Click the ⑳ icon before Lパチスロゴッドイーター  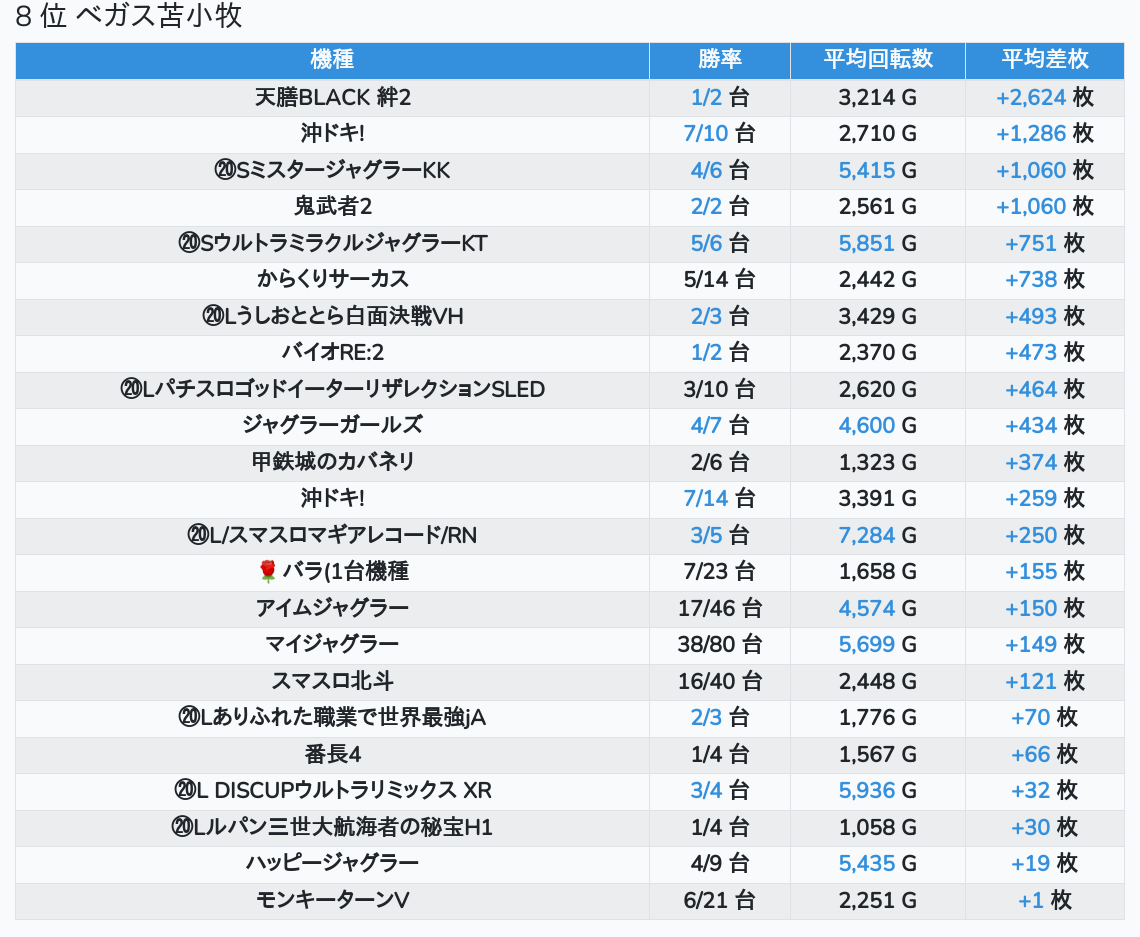[130, 389]
